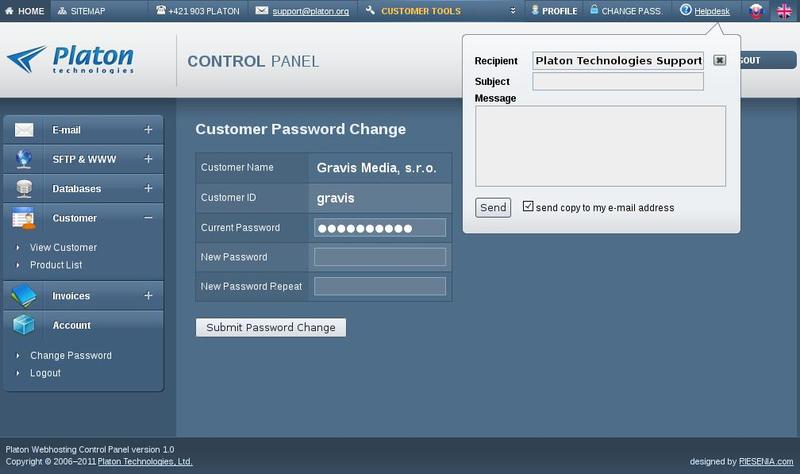Open support@platon.org email link

point(311,11)
